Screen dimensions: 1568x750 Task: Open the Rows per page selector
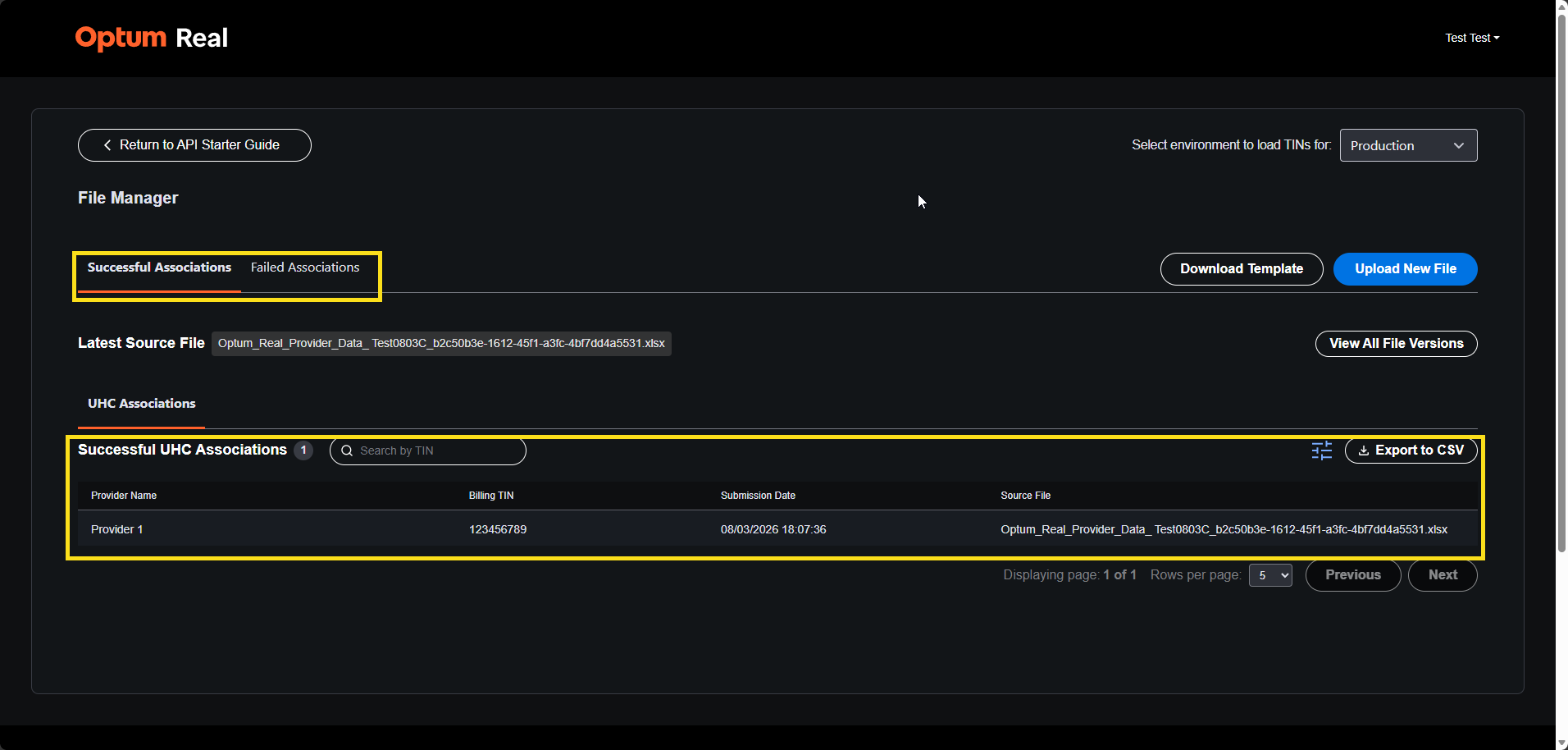pos(1270,575)
